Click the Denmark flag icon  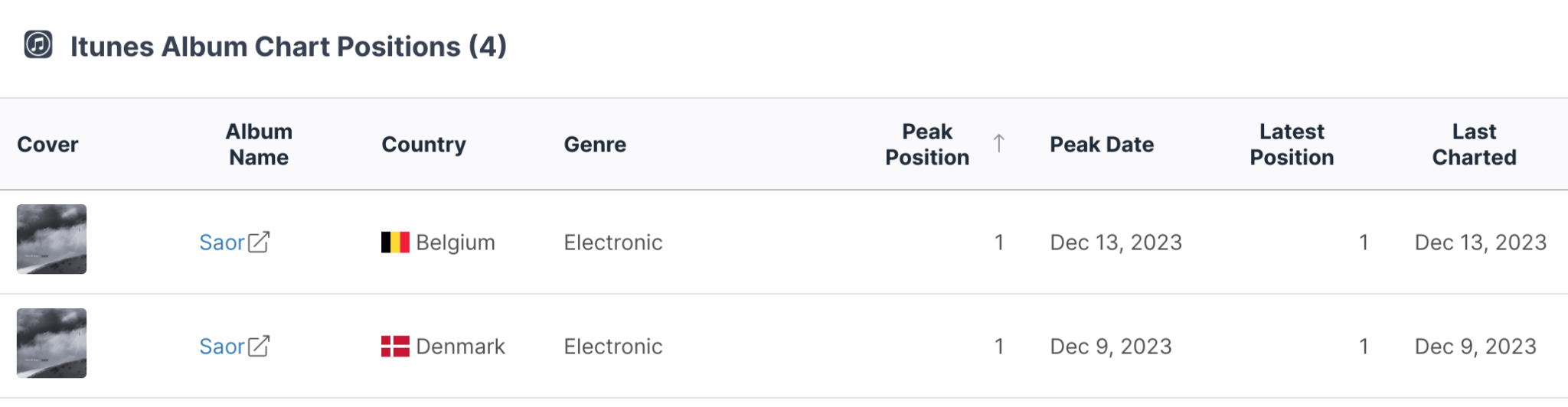(x=395, y=346)
